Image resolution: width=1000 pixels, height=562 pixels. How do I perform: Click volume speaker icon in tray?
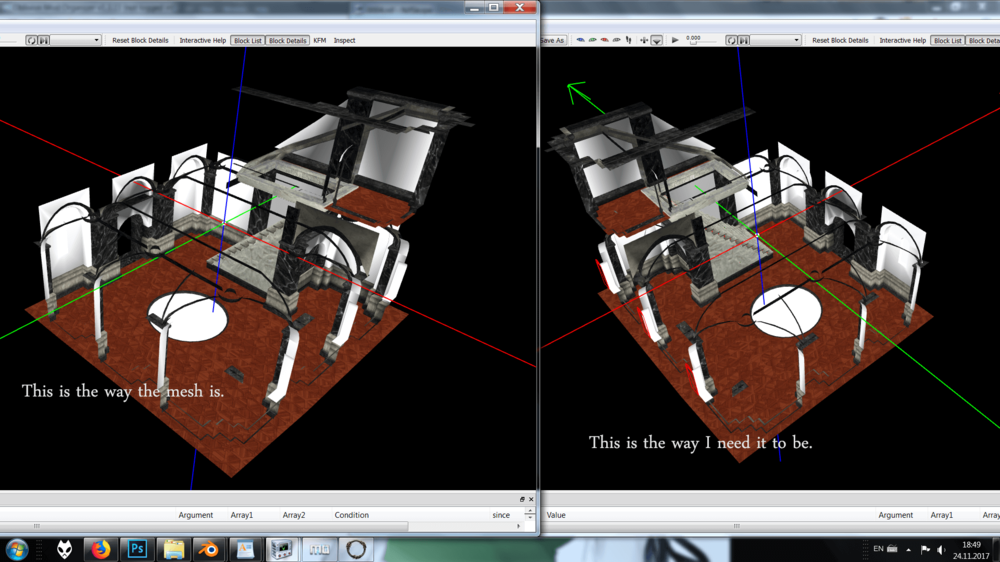tap(941, 549)
